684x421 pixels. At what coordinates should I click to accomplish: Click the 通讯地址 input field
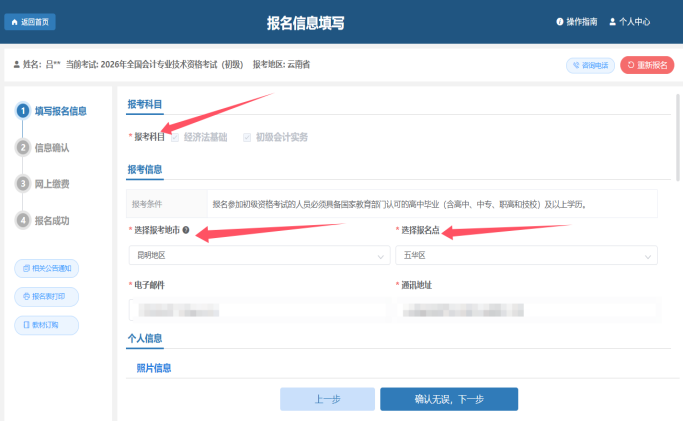pyautogui.click(x=526, y=310)
